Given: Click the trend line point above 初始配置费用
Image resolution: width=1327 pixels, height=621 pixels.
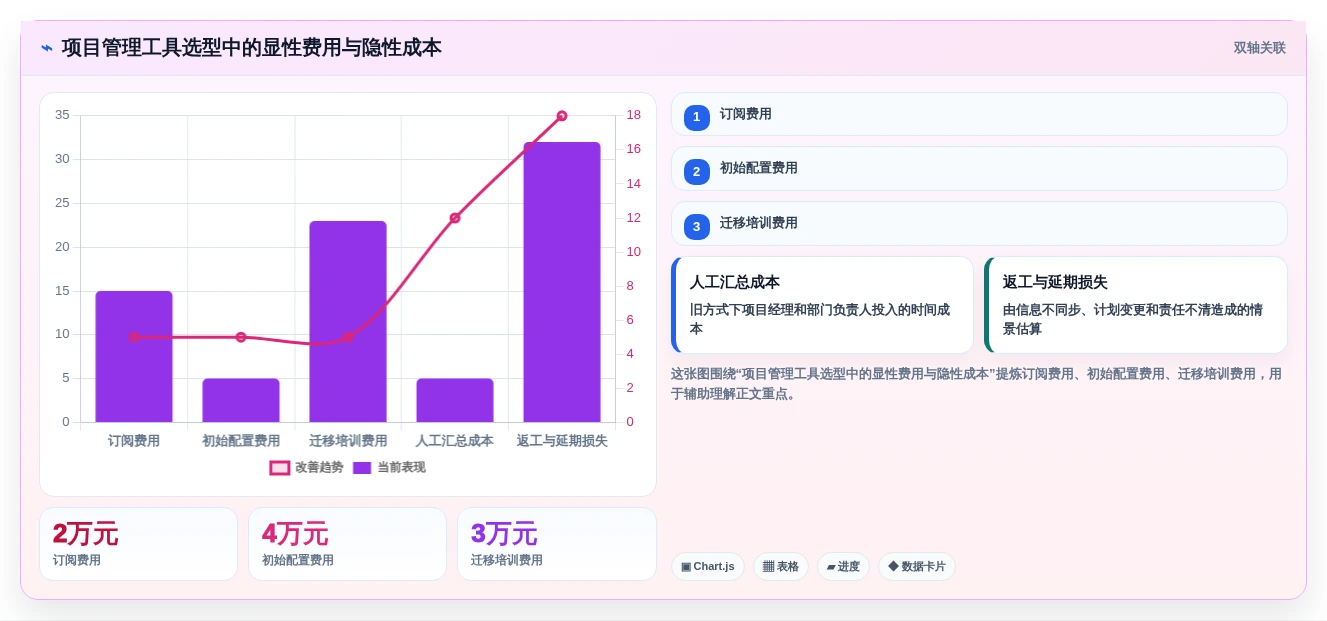Looking at the screenshot, I should pos(241,337).
